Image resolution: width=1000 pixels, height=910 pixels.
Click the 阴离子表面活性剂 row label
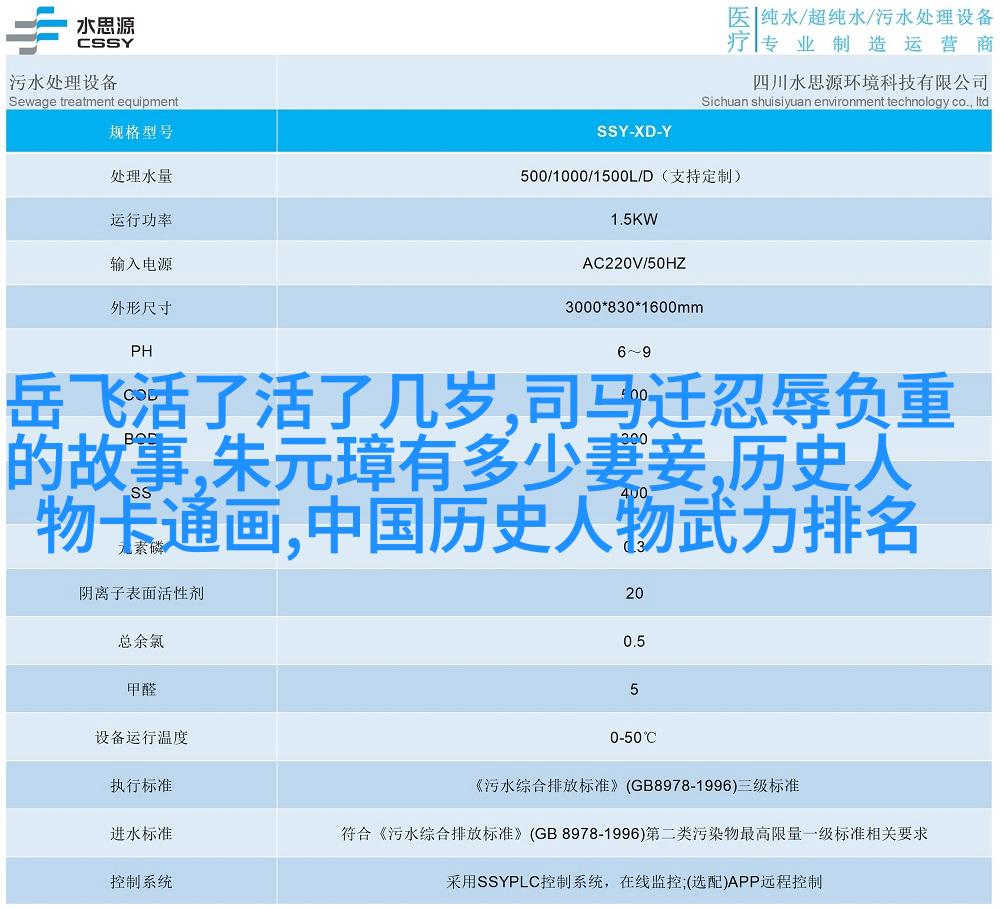click(x=142, y=594)
